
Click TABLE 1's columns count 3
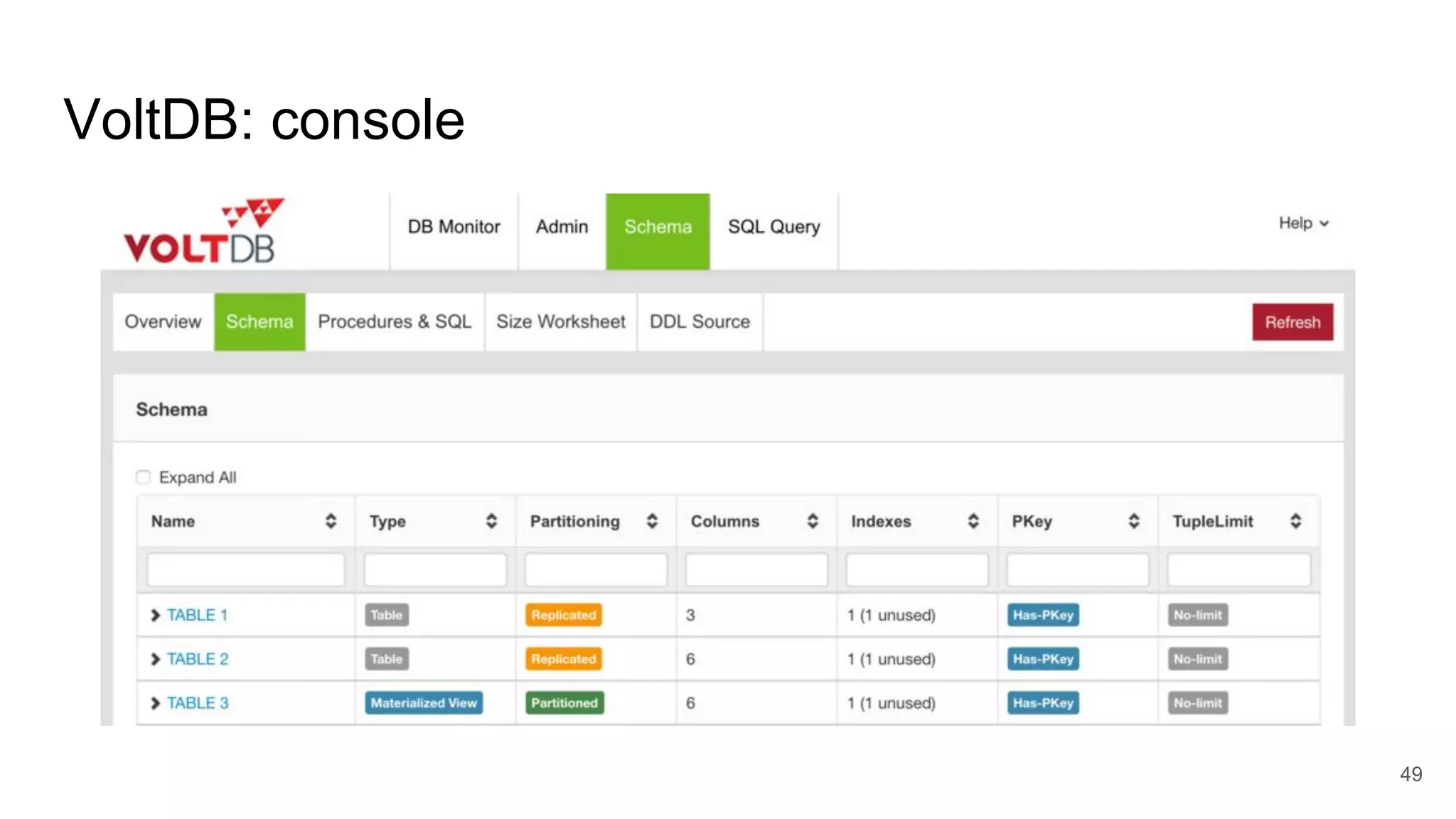690,615
